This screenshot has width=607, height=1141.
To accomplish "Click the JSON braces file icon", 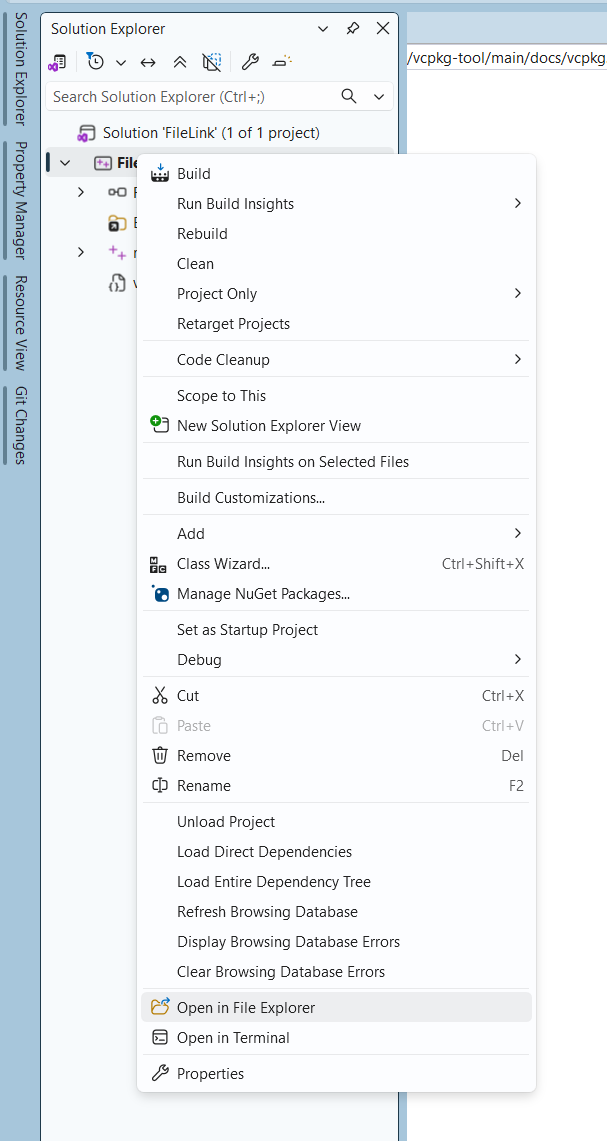I will coord(116,283).
